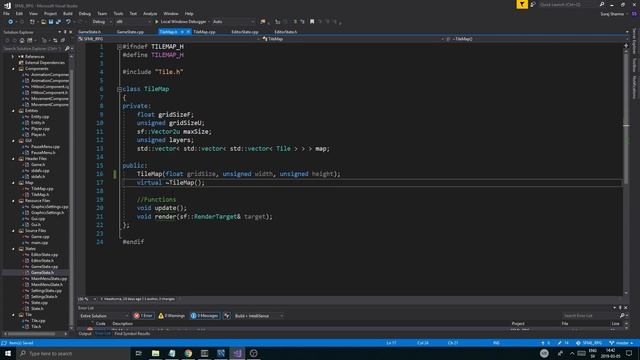Click the Visual Studio taskbar icon

237,353
